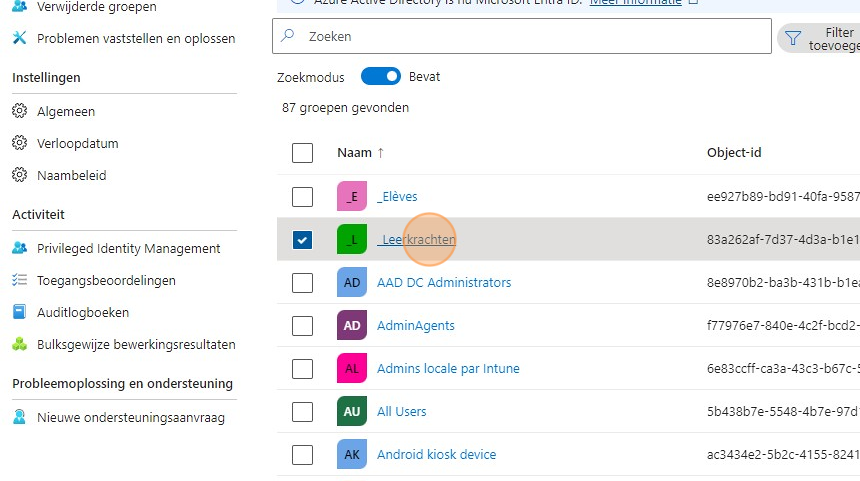860x481 pixels.
Task: Click the Verloopdatum gear icon
Action: 19,144
